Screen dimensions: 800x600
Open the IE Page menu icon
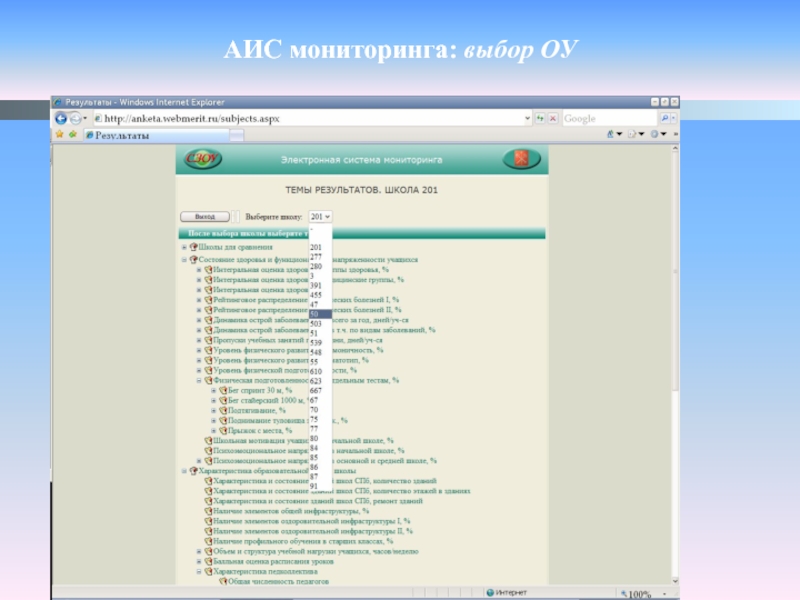tap(633, 134)
